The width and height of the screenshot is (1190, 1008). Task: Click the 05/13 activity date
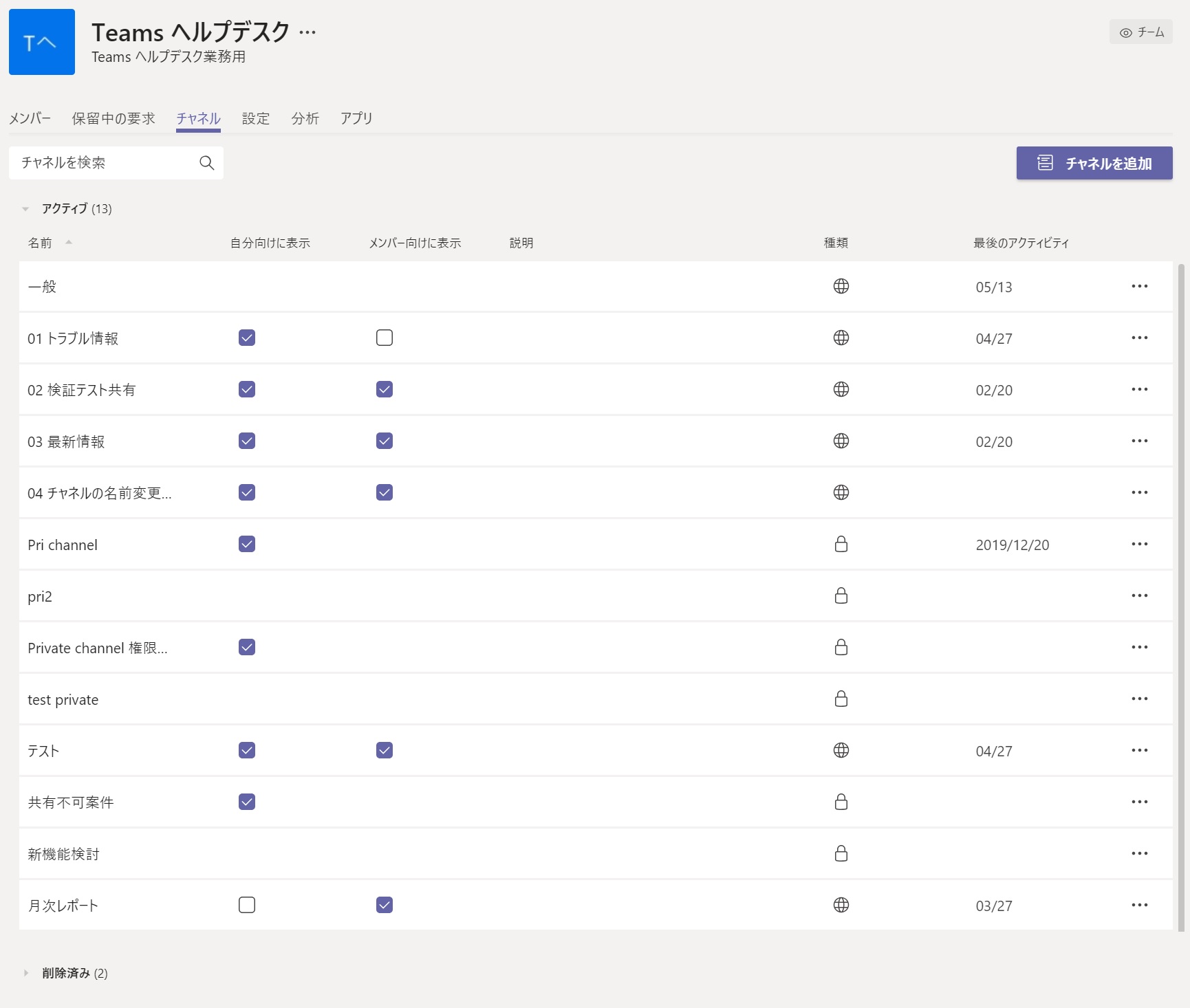994,287
